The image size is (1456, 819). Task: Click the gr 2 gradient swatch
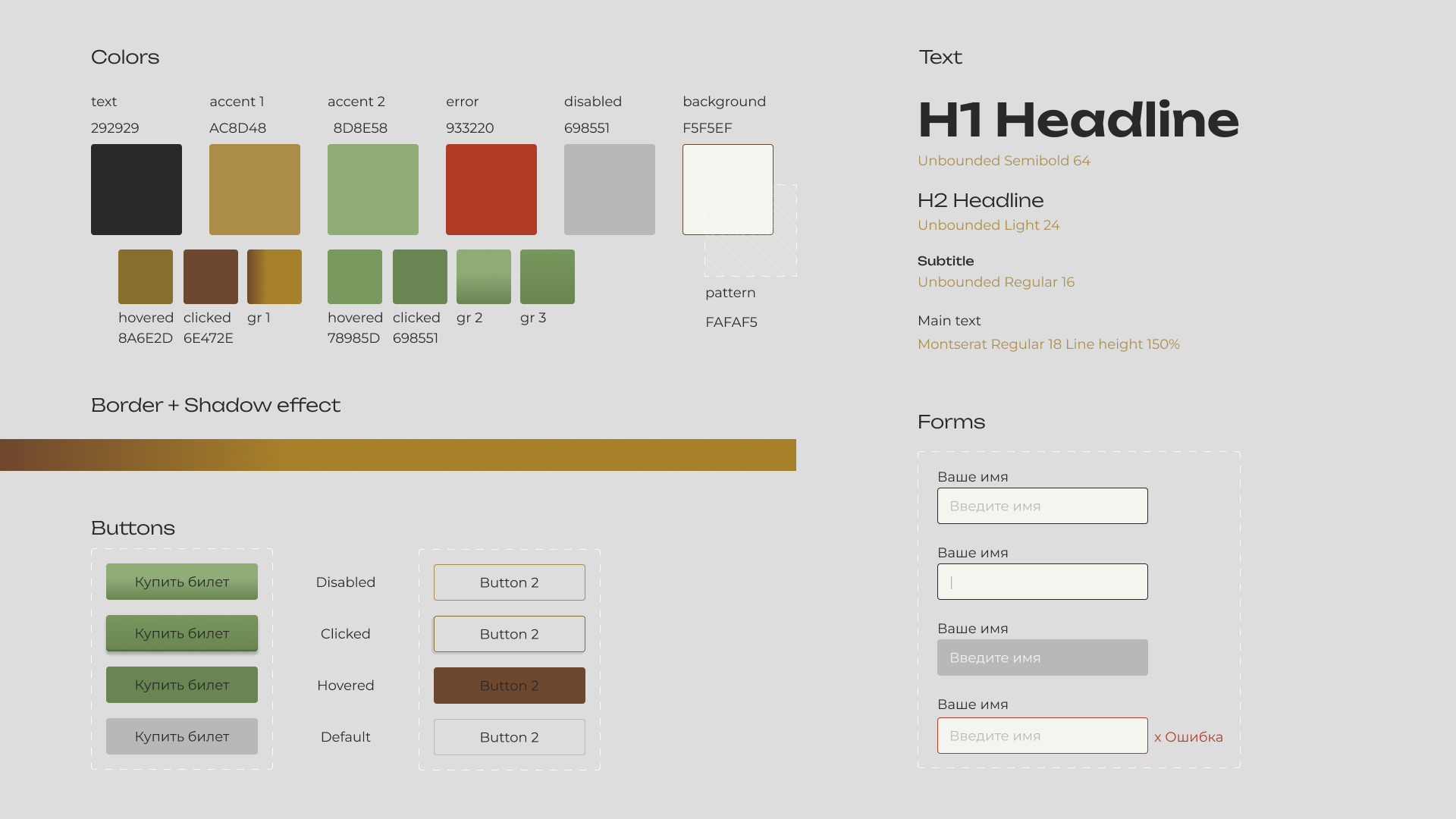[x=483, y=276]
